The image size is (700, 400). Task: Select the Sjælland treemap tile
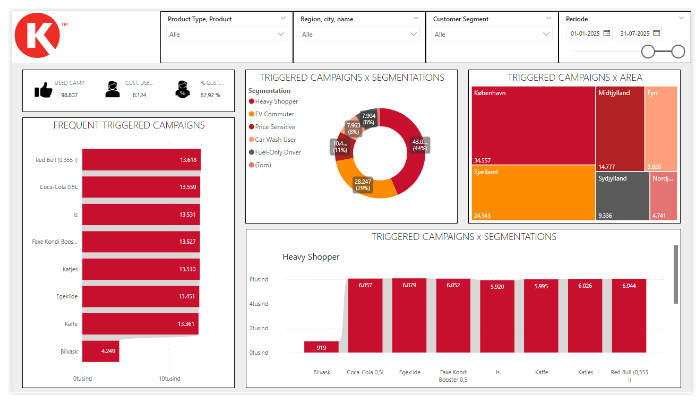click(533, 192)
